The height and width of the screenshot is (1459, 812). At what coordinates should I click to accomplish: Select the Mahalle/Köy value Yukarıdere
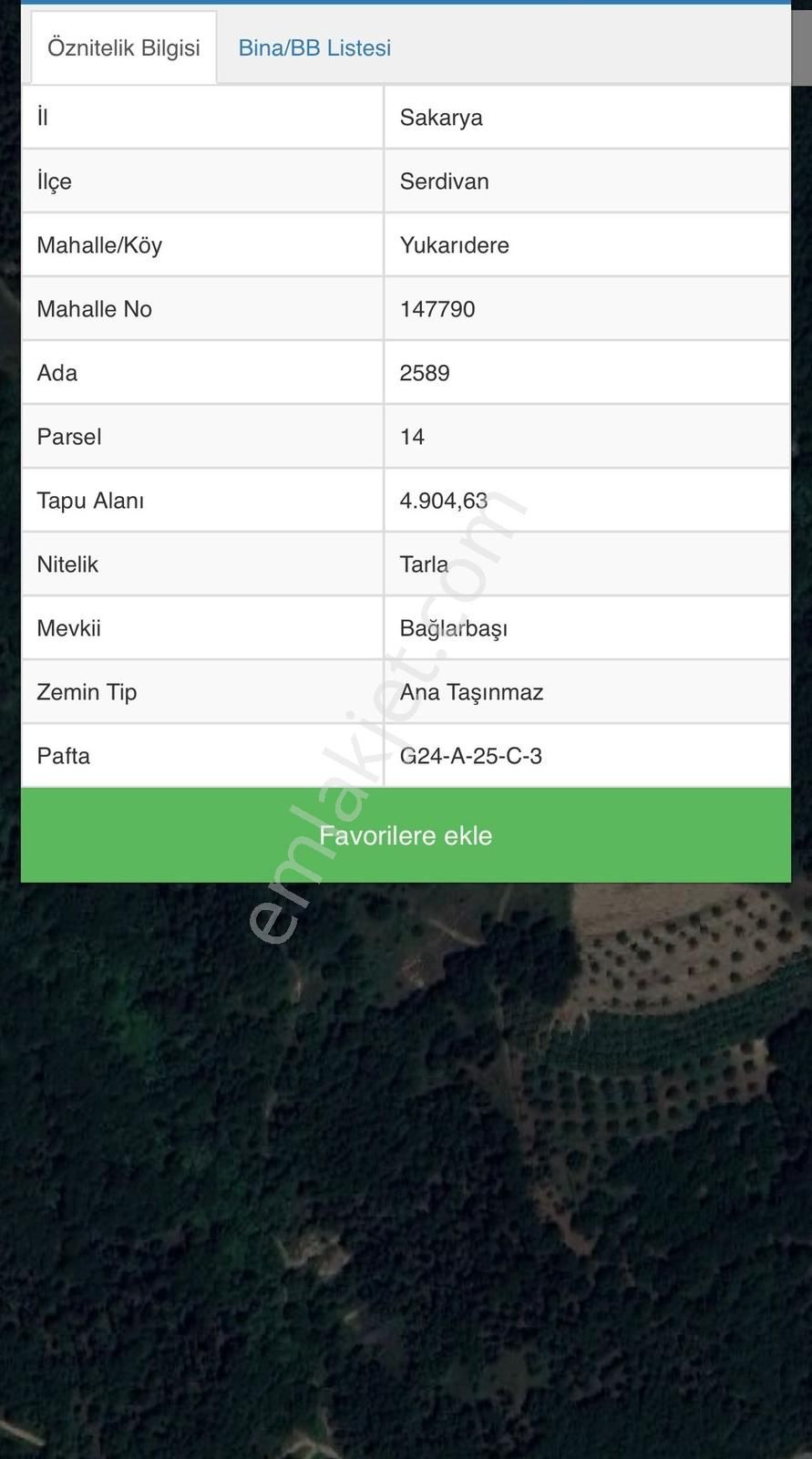pos(456,244)
